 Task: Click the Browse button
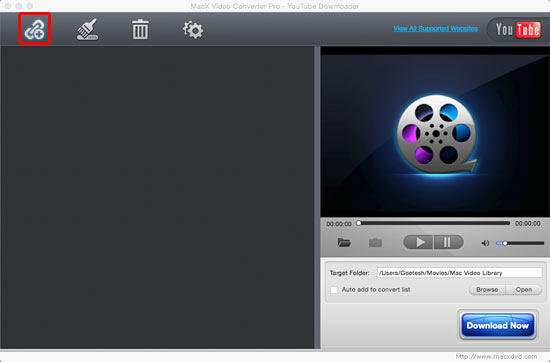(x=487, y=290)
